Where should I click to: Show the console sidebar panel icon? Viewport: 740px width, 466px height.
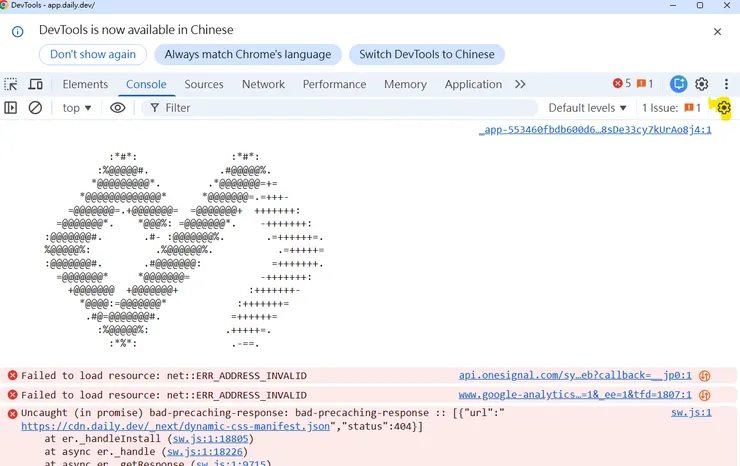[11, 108]
